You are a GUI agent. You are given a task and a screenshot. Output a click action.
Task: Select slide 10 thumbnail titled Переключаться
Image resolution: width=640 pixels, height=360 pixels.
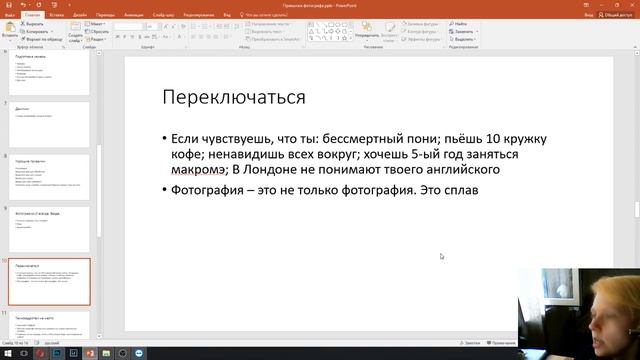tap(49, 282)
